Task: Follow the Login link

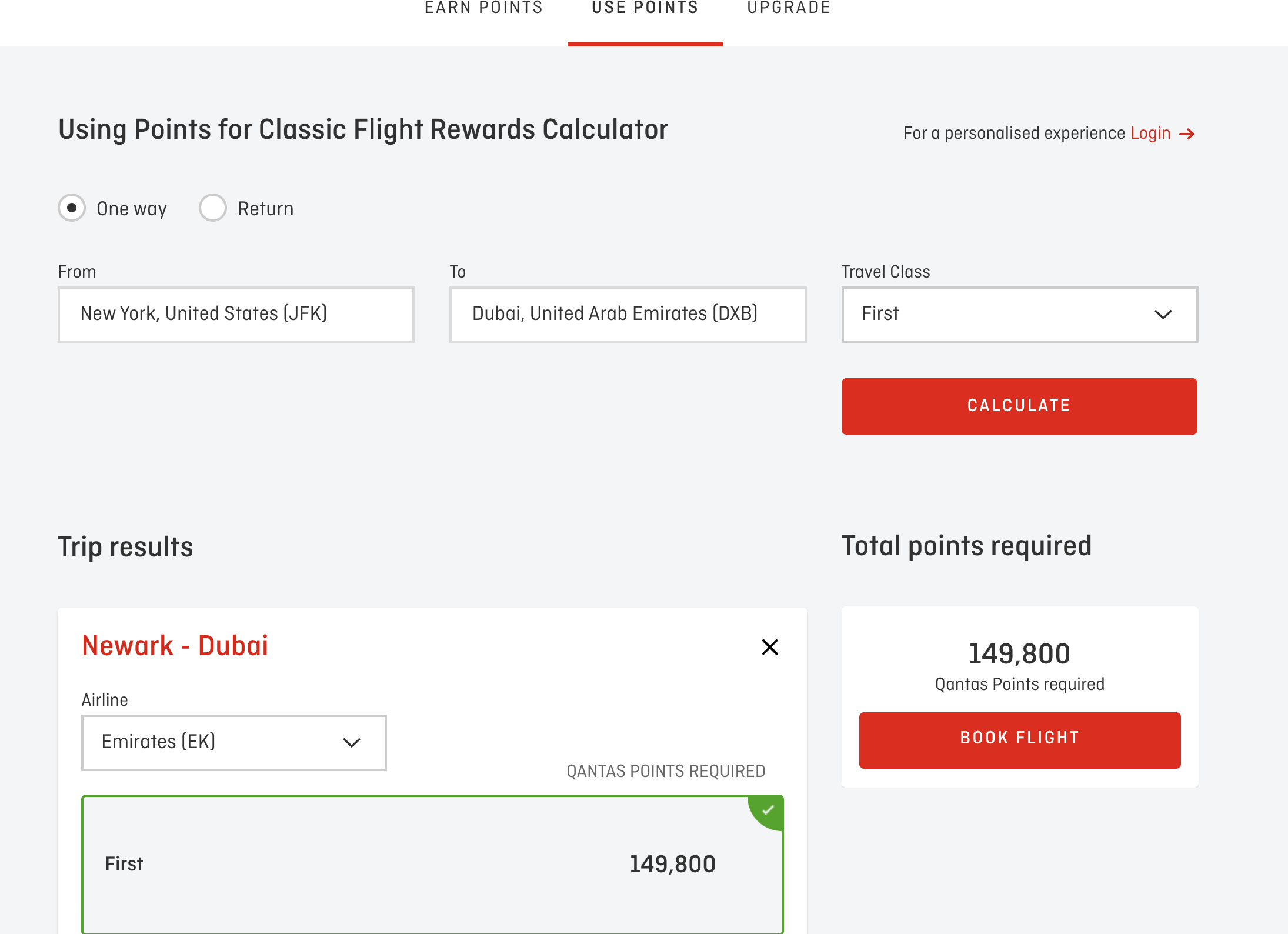Action: click(1150, 133)
